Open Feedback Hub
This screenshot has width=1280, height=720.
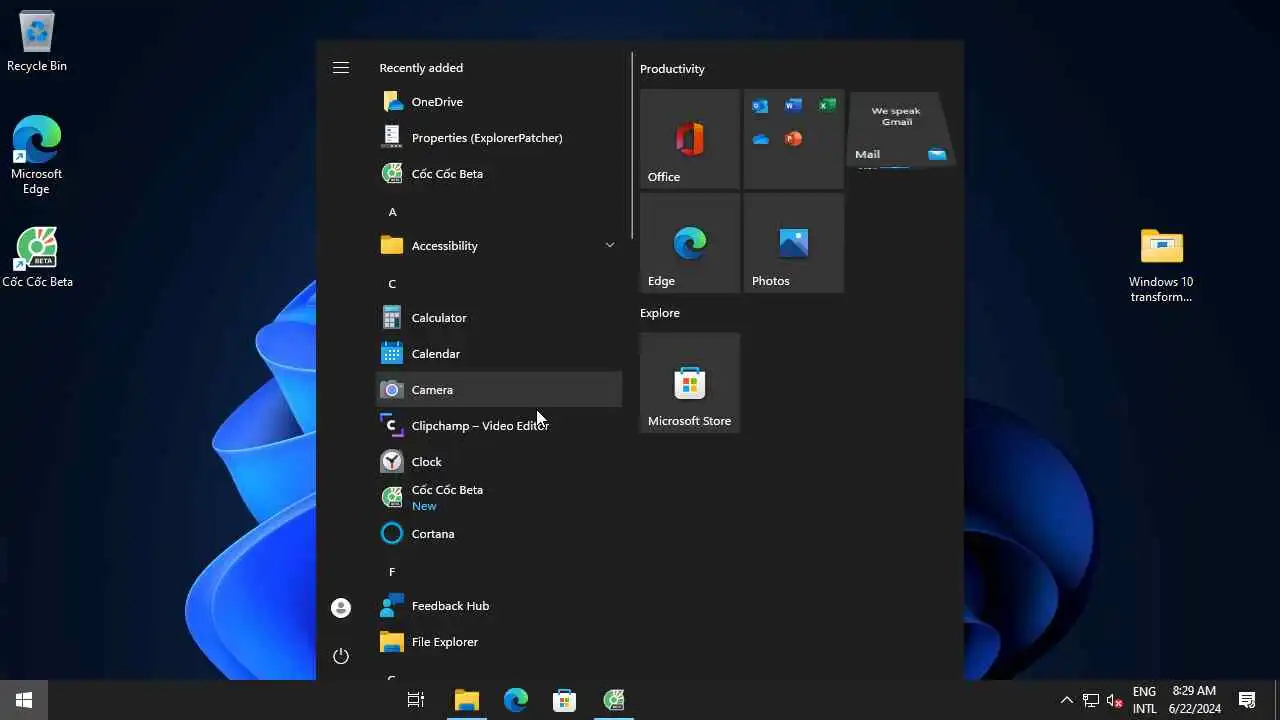pyautogui.click(x=499, y=606)
